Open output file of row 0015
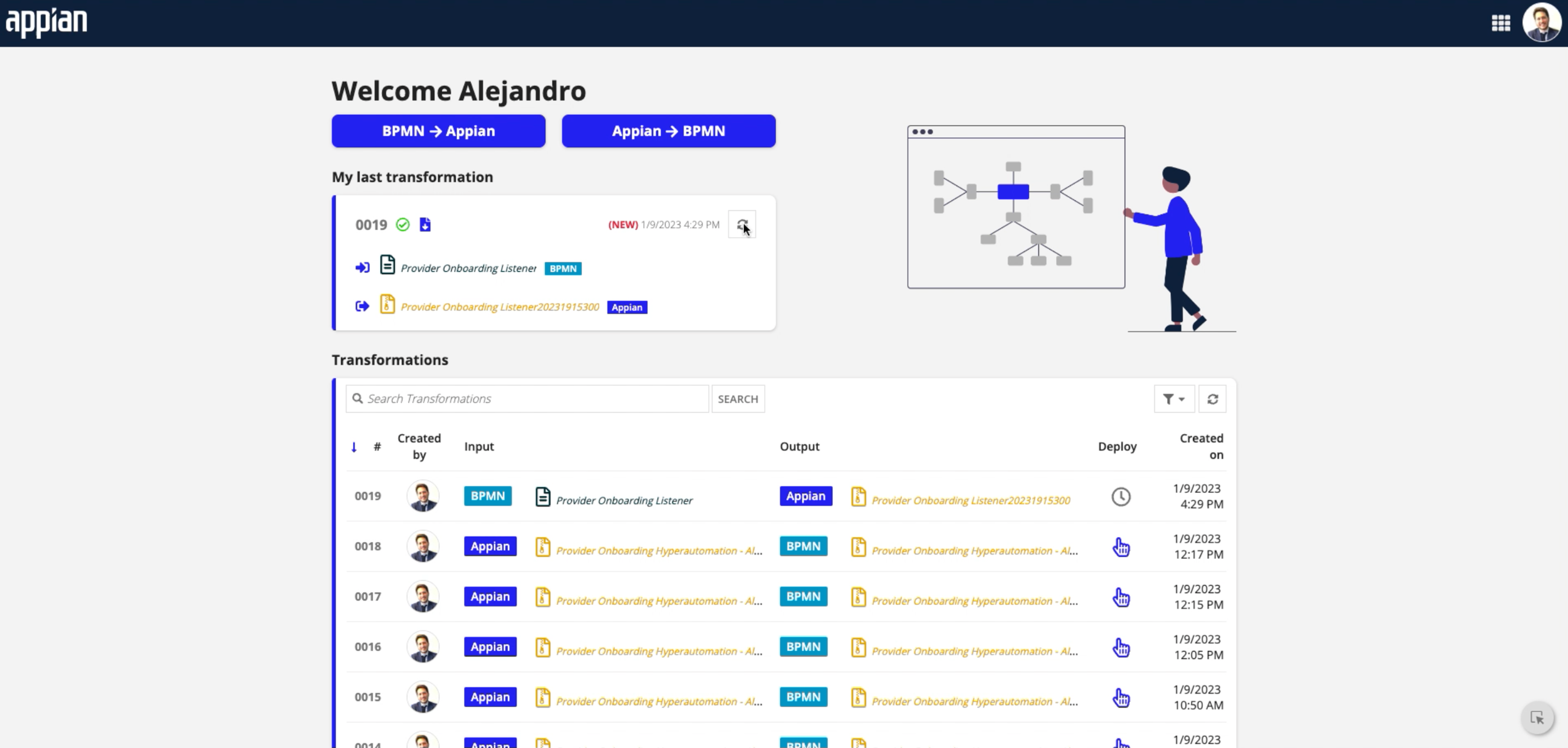 point(975,702)
